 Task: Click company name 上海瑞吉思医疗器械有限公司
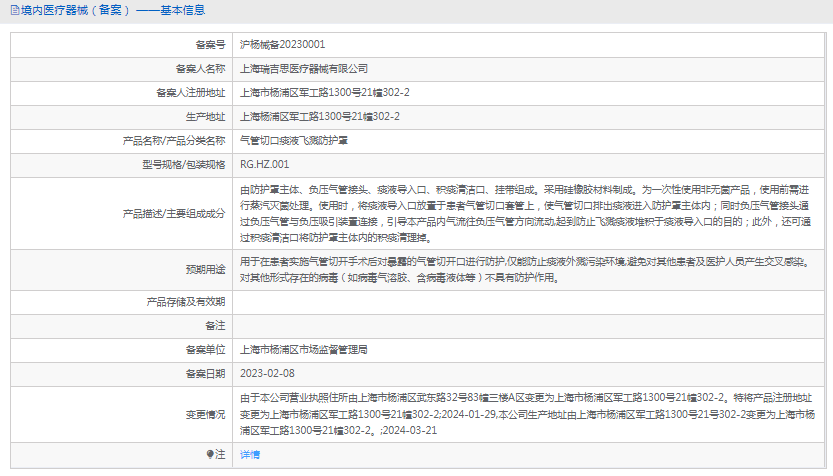pyautogui.click(x=303, y=69)
